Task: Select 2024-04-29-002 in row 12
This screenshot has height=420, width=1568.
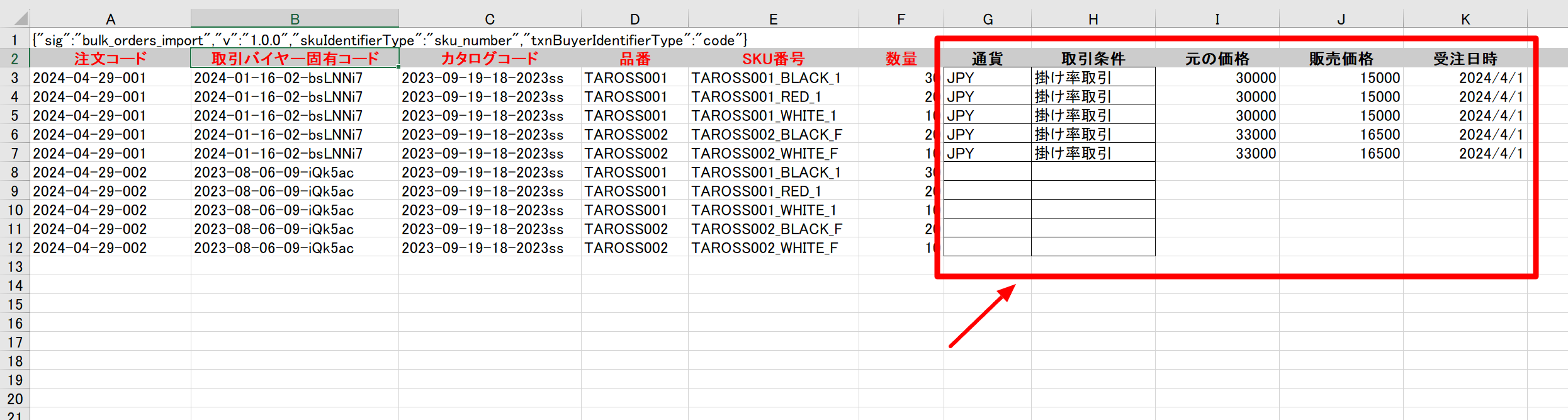Action: (110, 248)
